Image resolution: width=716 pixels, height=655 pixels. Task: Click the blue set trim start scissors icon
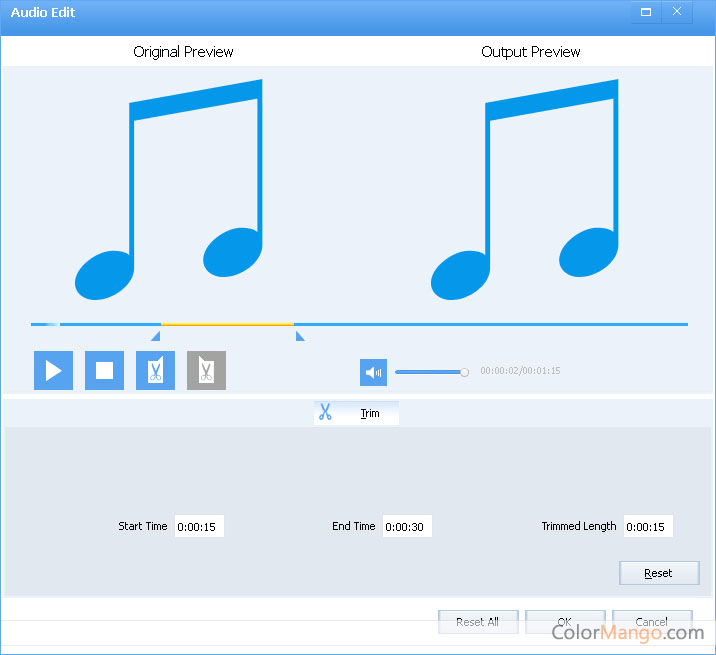pyautogui.click(x=155, y=371)
